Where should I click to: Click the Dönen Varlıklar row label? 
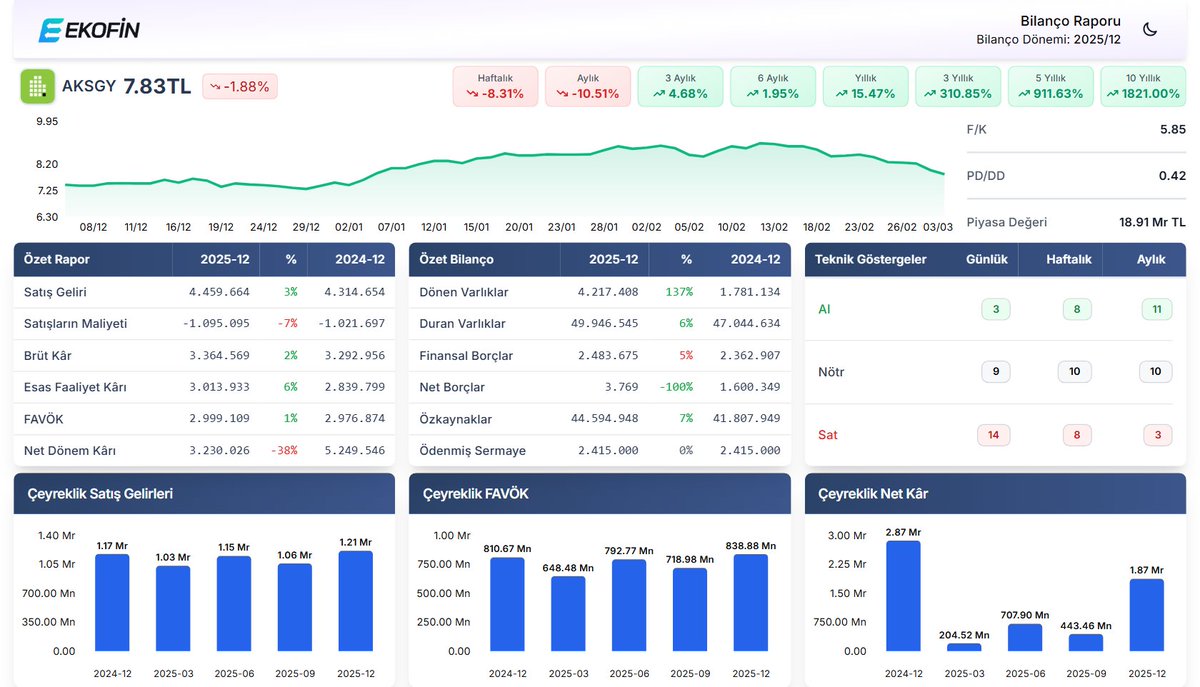point(464,292)
